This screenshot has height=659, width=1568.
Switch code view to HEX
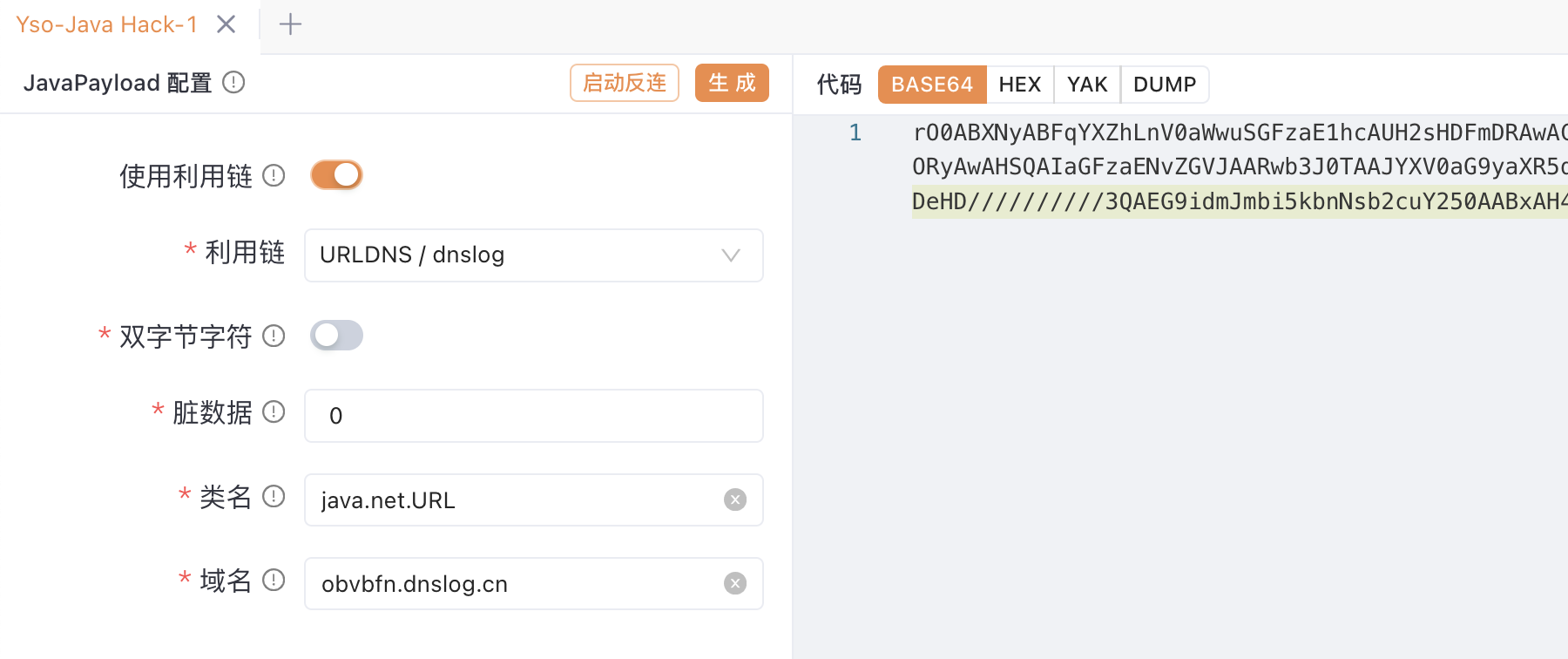[1019, 85]
